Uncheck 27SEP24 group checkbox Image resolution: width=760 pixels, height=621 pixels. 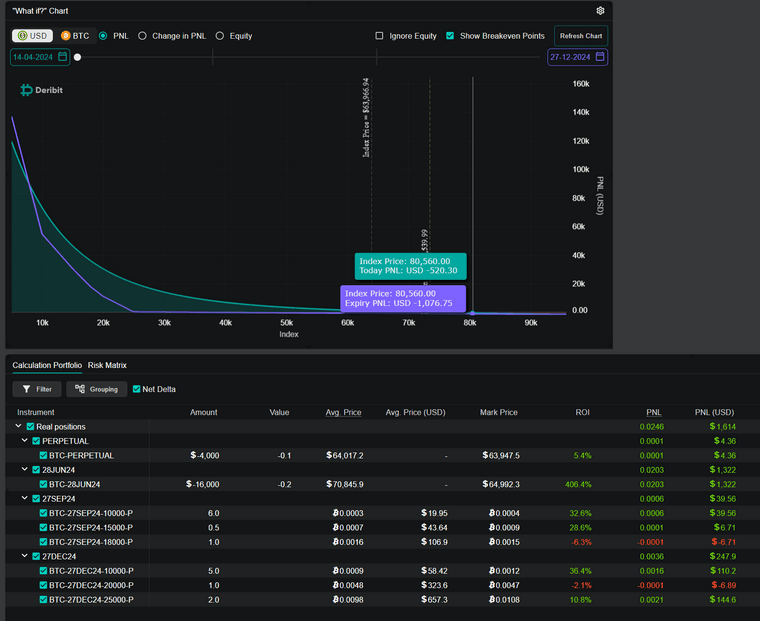point(36,498)
